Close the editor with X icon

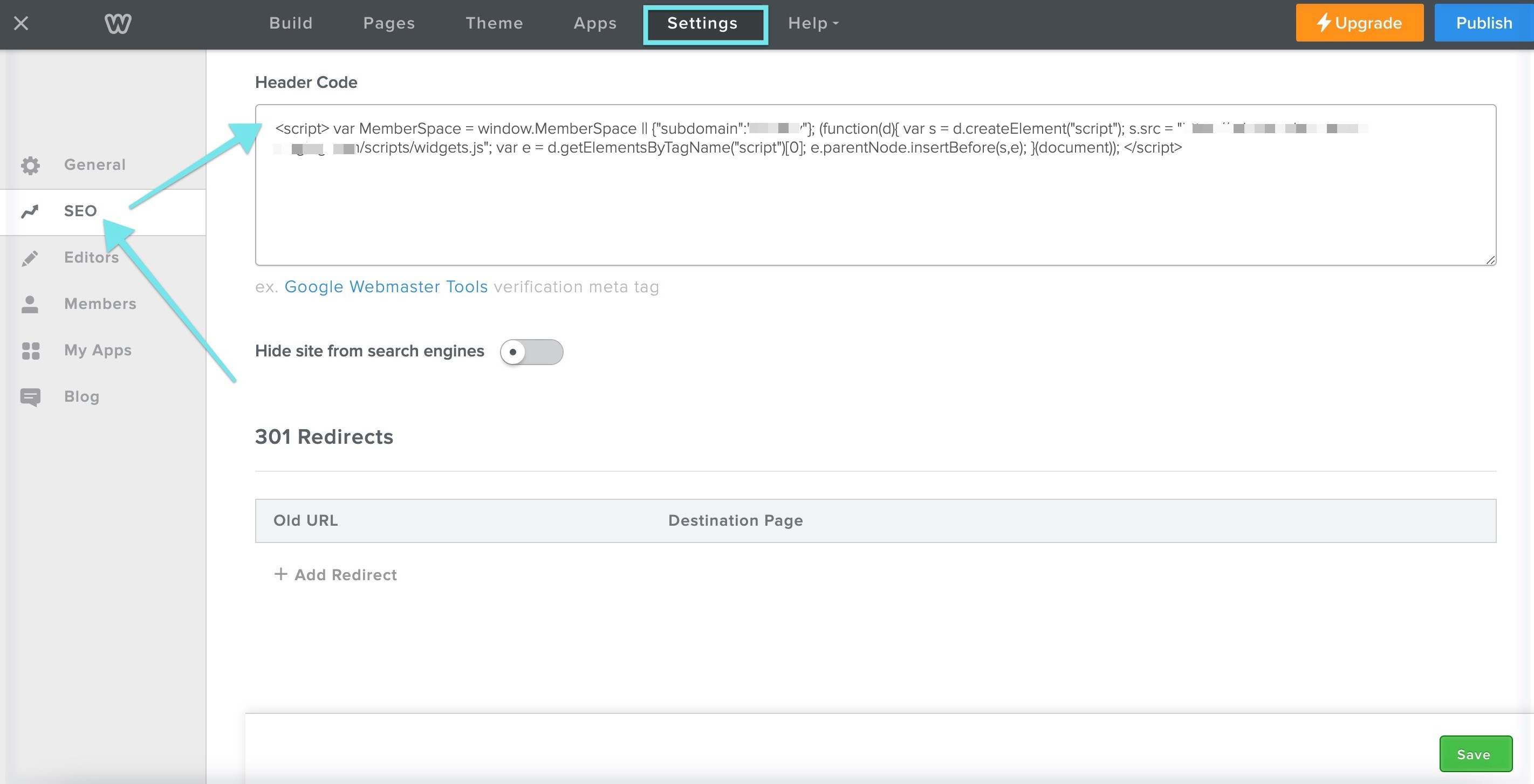22,23
